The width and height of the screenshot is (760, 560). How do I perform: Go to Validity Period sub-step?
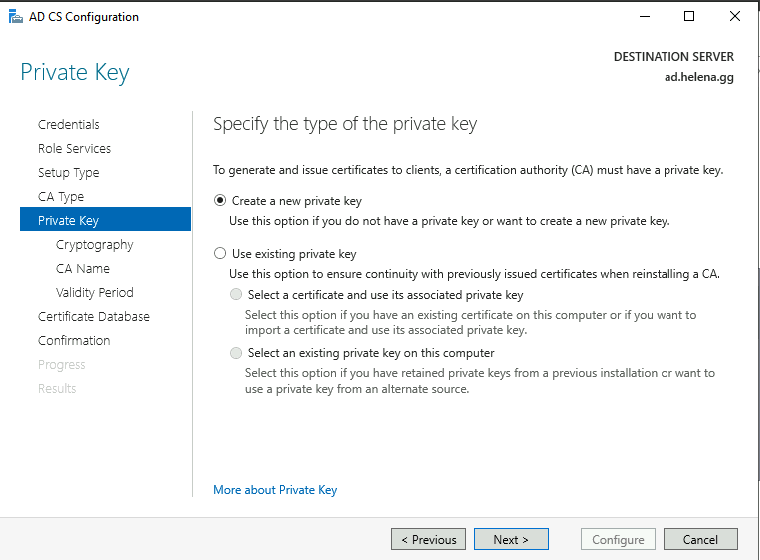click(94, 293)
